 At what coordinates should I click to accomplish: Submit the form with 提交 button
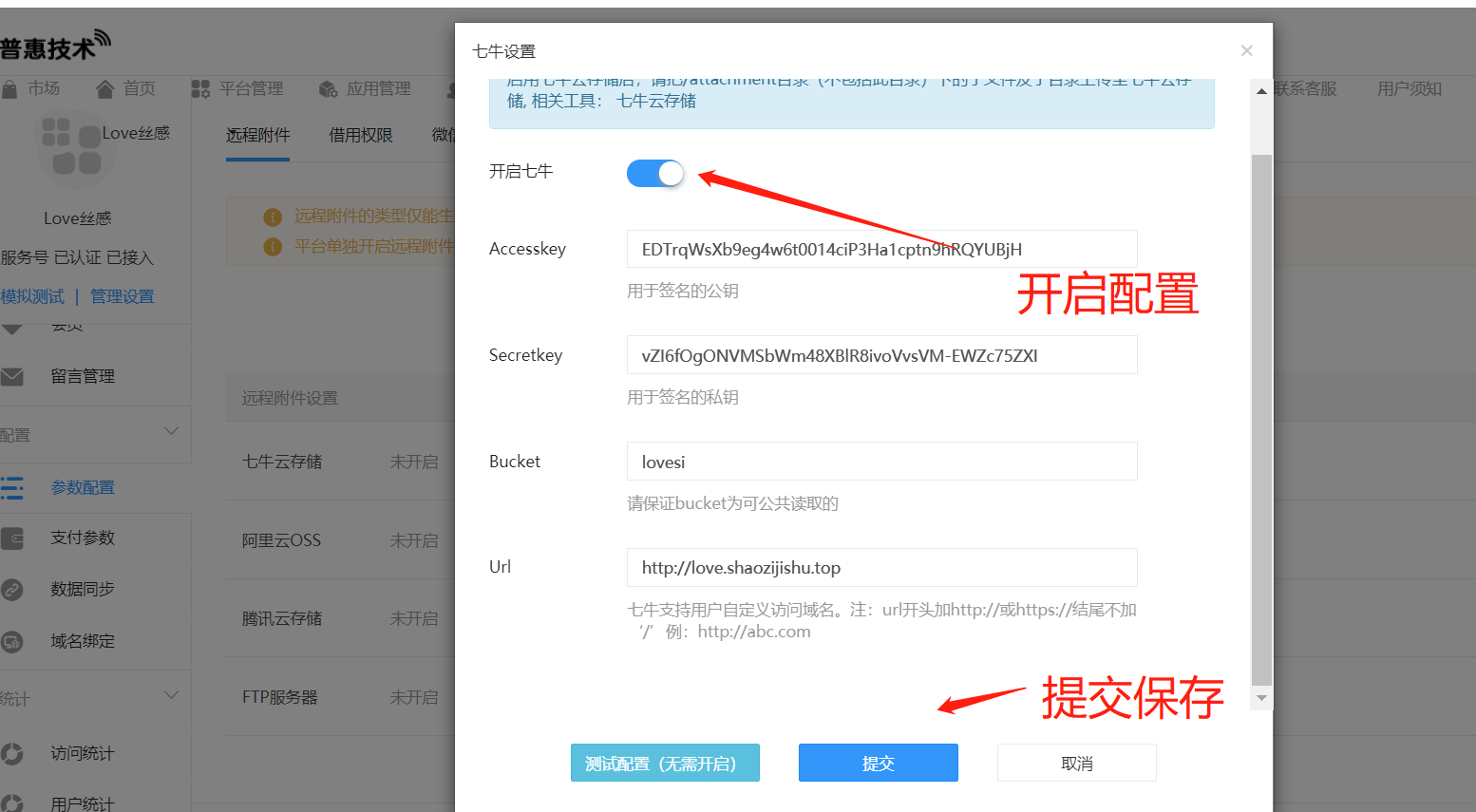[x=878, y=763]
